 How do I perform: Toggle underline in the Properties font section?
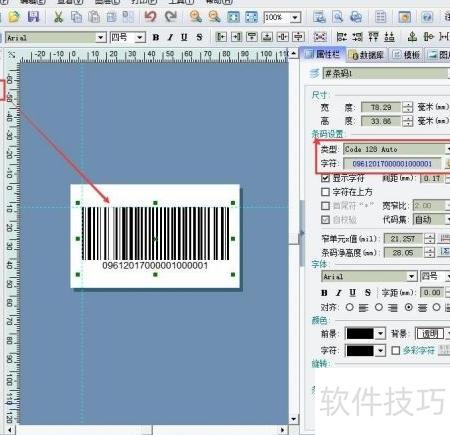click(x=352, y=293)
